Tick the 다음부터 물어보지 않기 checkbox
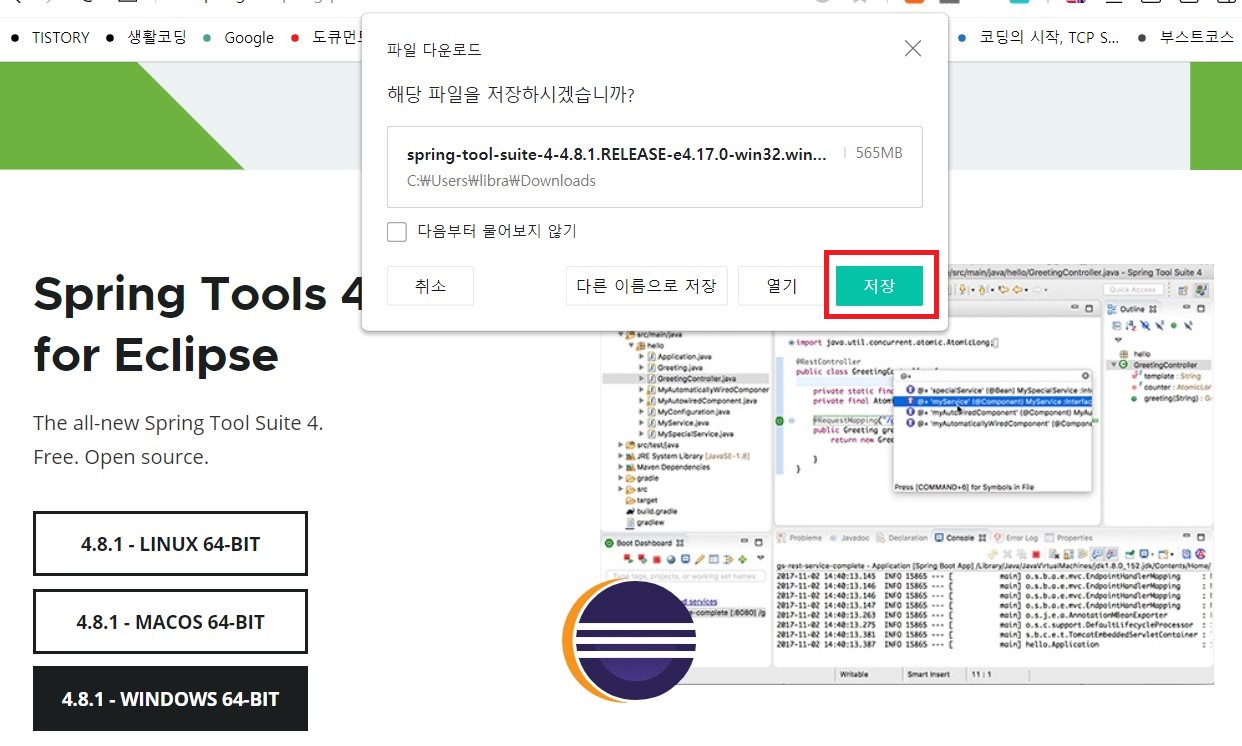 pos(397,232)
